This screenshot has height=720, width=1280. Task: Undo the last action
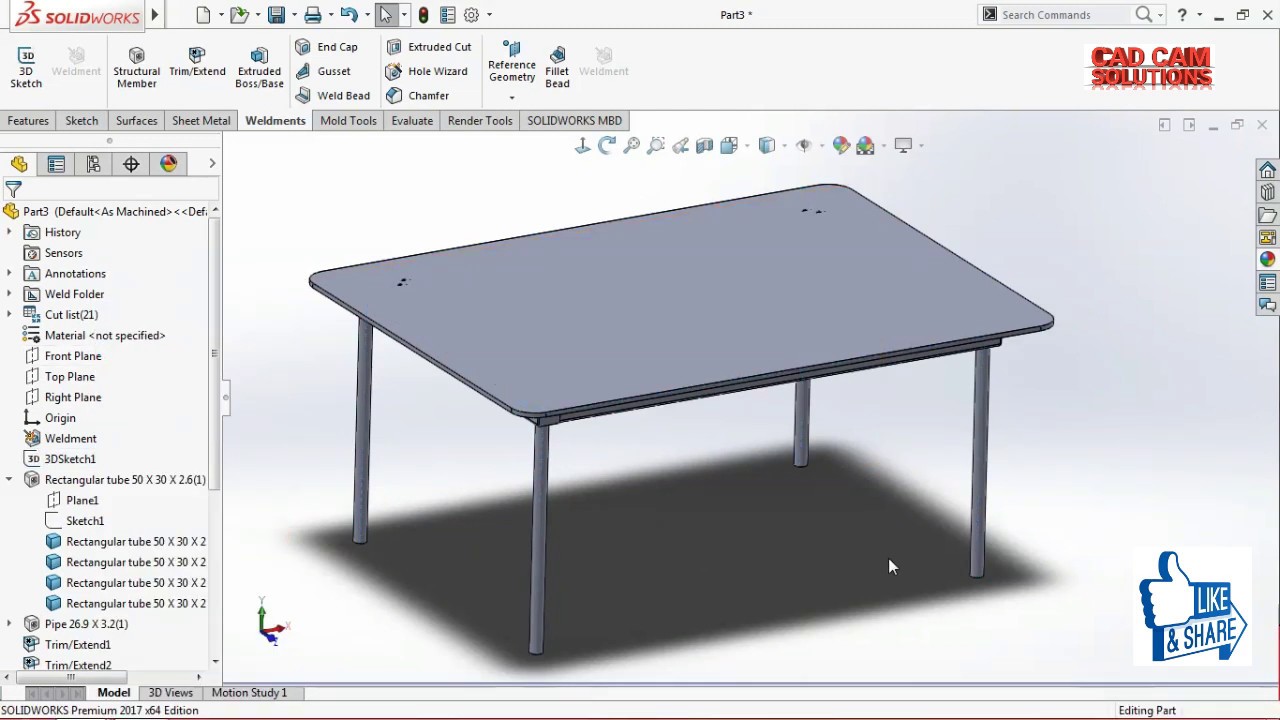click(348, 15)
